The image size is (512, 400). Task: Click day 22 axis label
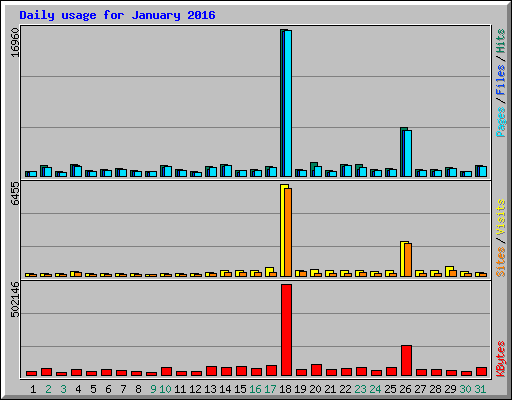click(345, 389)
